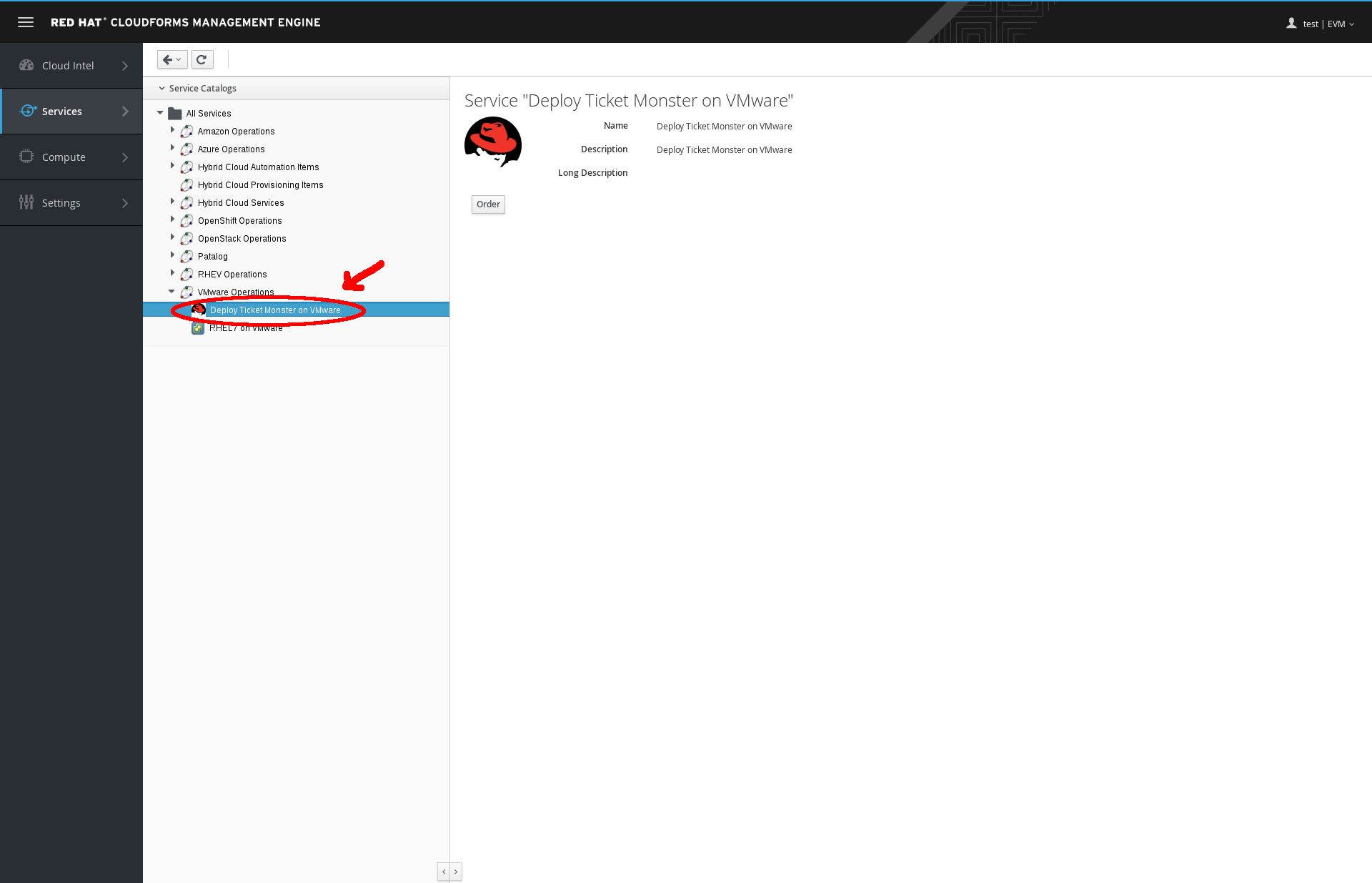Reload the current display
The image size is (1372, 883).
click(x=202, y=59)
